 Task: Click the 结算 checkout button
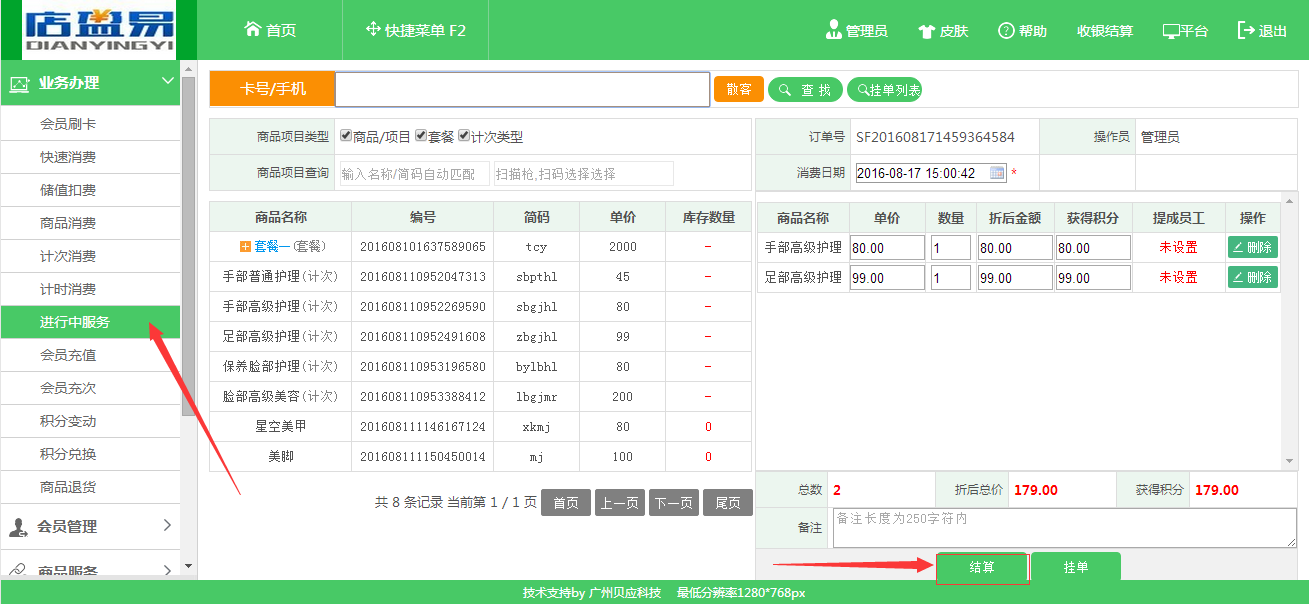(x=982, y=567)
